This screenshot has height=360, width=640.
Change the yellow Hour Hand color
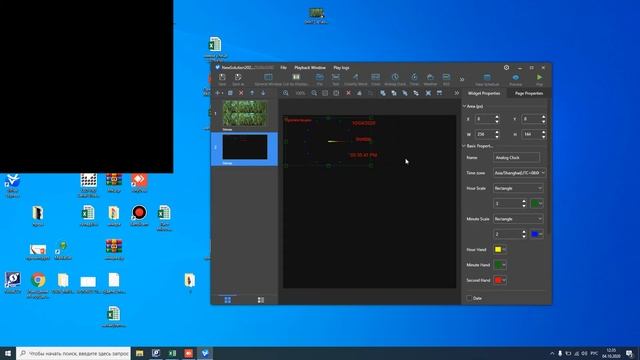(500, 249)
